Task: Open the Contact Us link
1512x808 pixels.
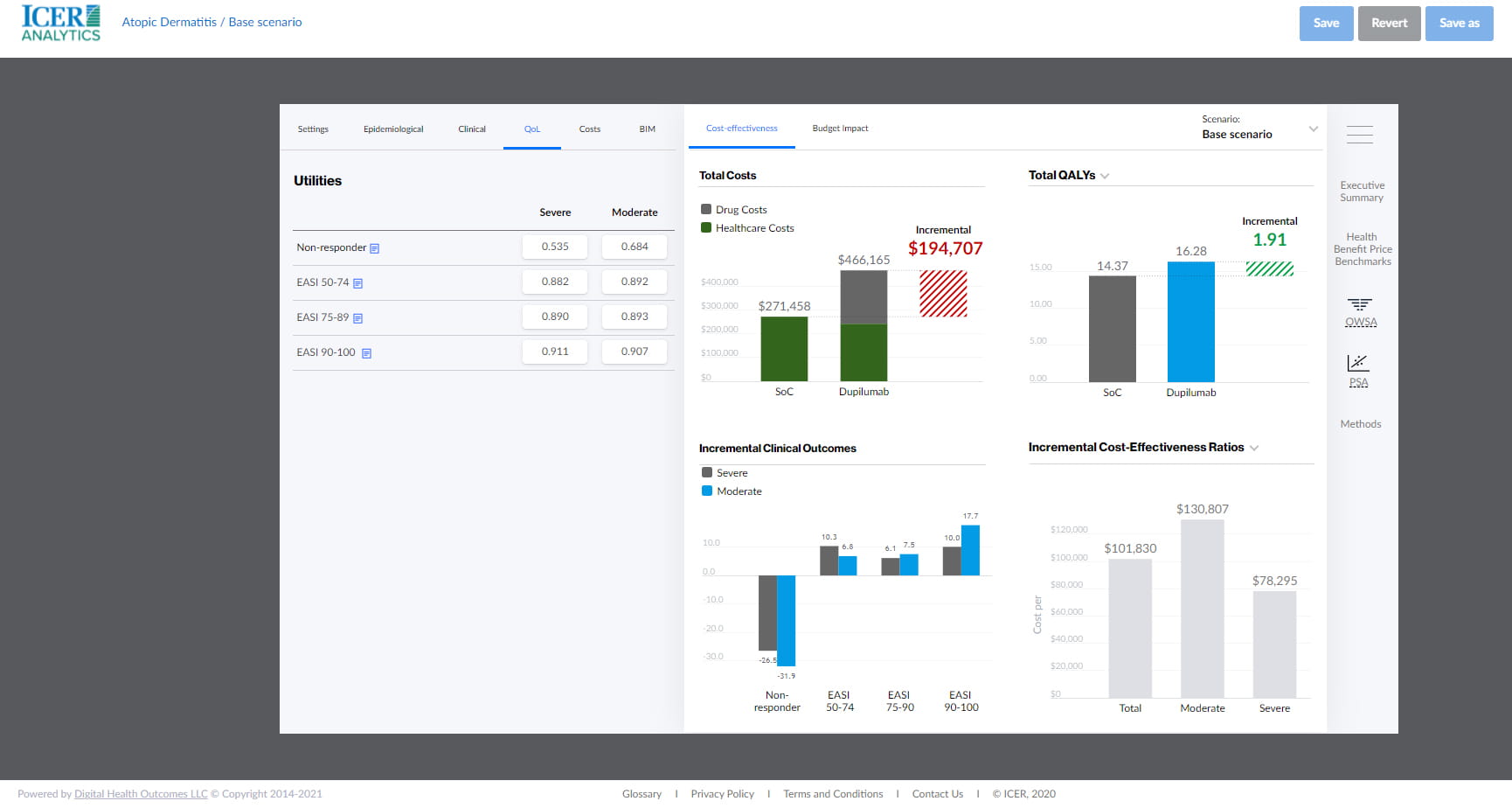Action: pos(938,794)
